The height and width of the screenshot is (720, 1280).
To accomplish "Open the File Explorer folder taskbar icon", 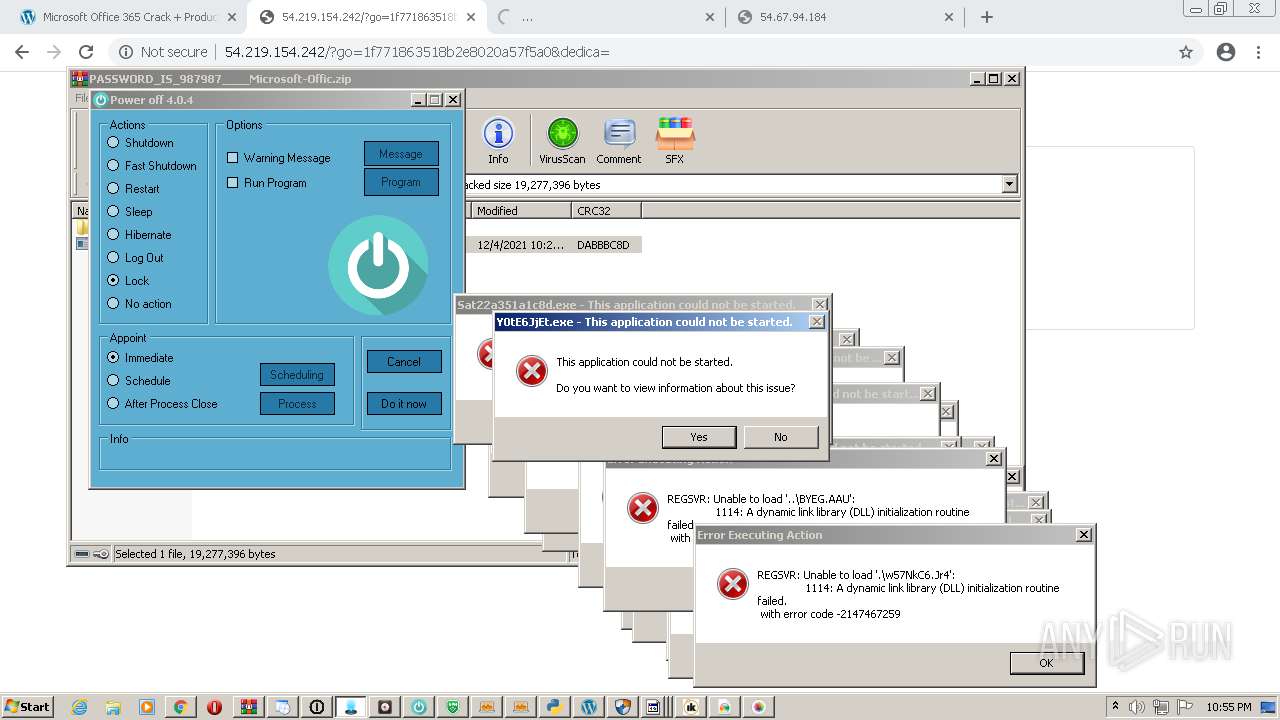I will pos(113,707).
